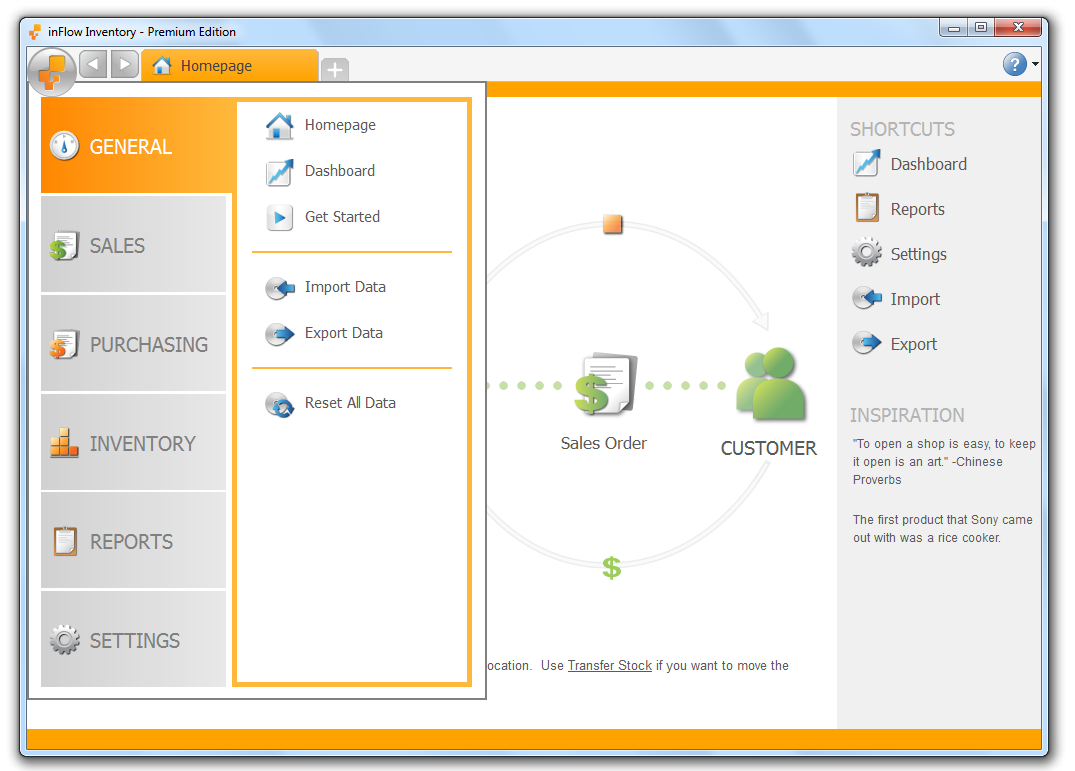Click the Import Data arrow icon
The height and width of the screenshot is (771, 1075).
pos(280,288)
